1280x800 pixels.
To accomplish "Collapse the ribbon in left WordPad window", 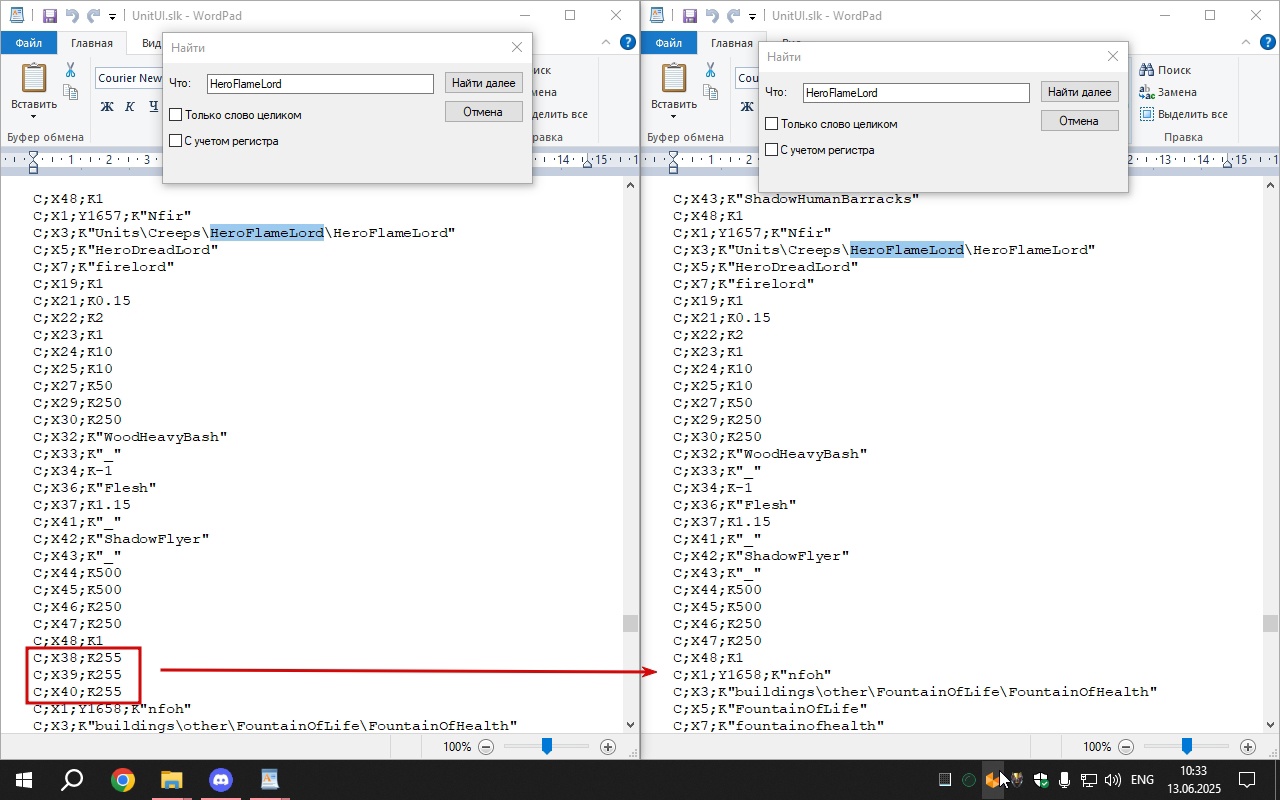I will pyautogui.click(x=605, y=43).
